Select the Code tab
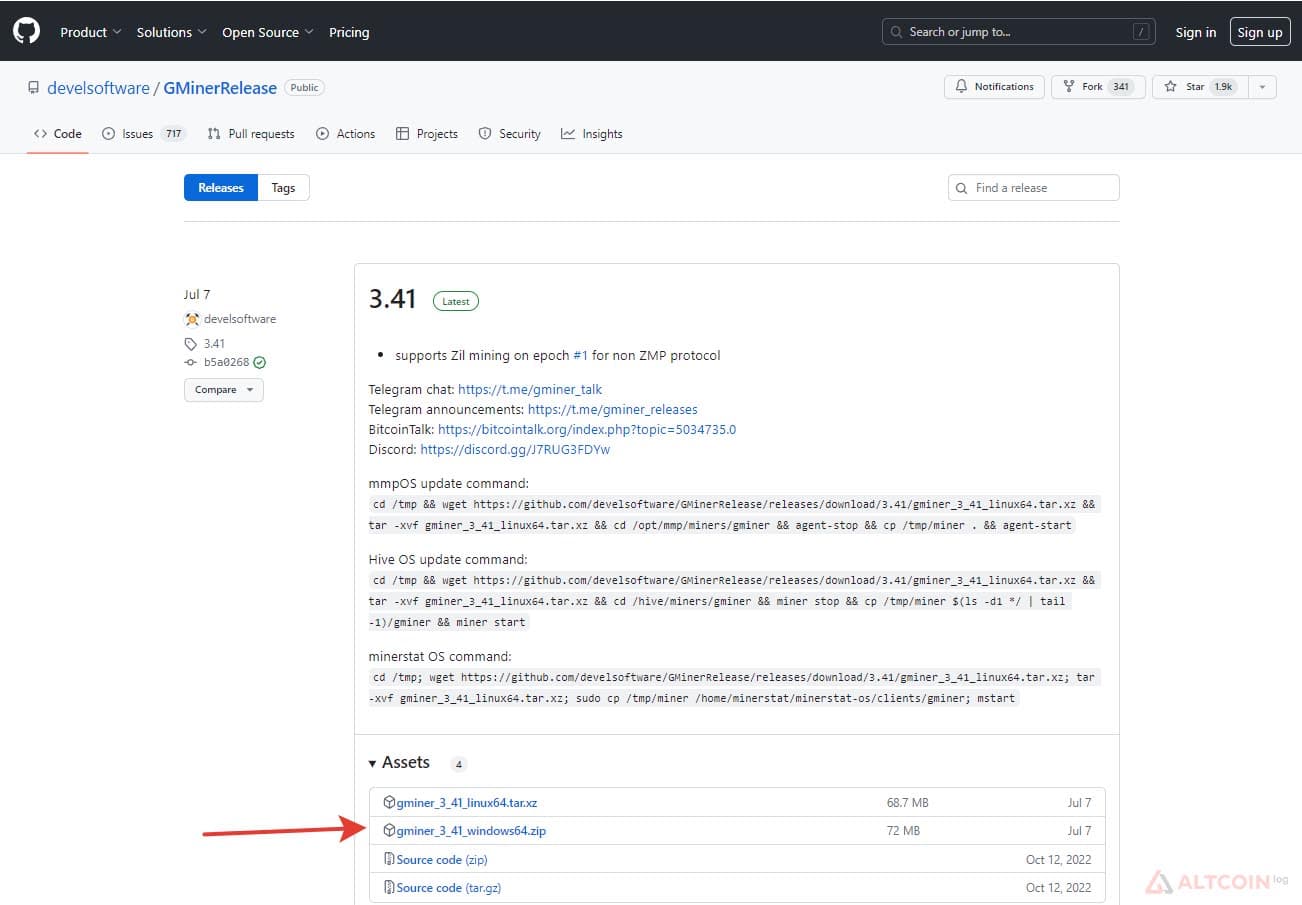1302x905 pixels. 57,134
